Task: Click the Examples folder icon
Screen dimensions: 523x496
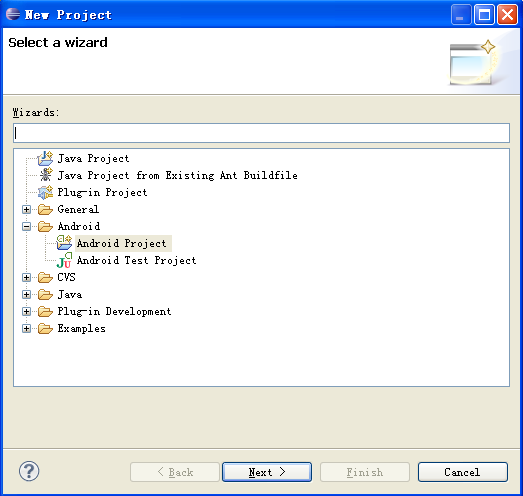Action: [x=45, y=329]
